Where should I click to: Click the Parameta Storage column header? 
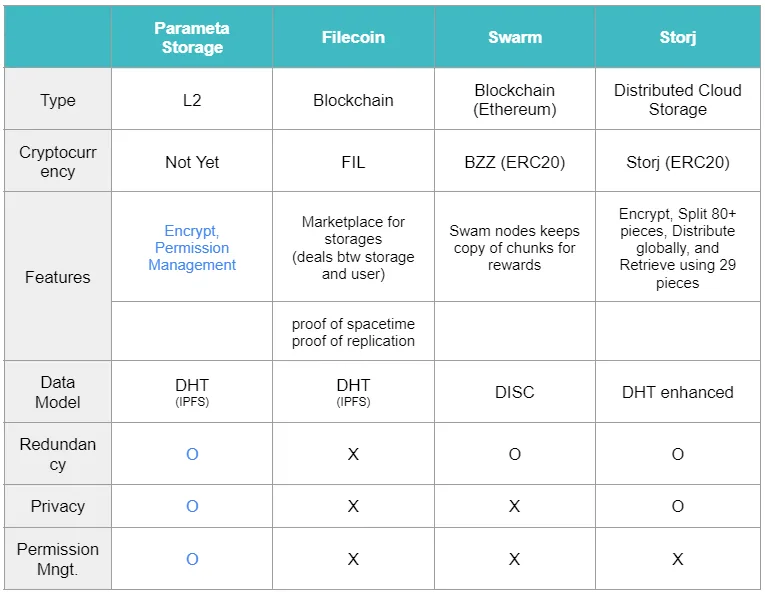click(x=192, y=38)
